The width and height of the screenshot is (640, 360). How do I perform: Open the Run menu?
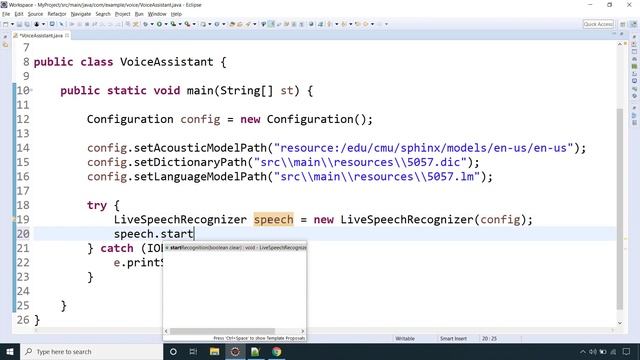139,14
